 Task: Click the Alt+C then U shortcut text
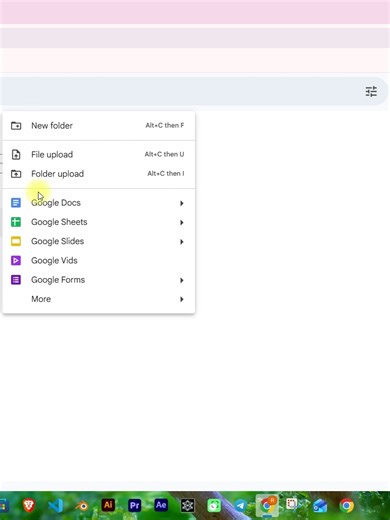(x=164, y=154)
